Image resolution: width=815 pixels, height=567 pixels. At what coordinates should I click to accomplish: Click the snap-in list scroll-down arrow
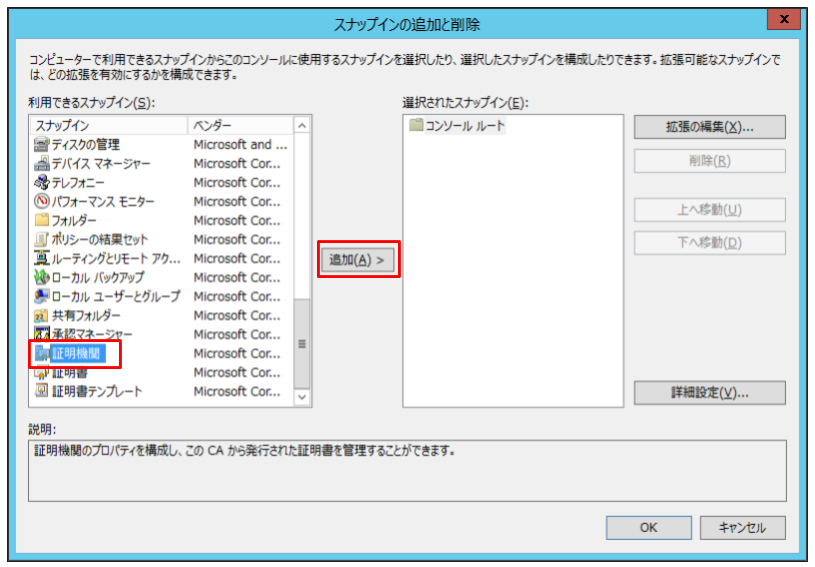click(302, 397)
